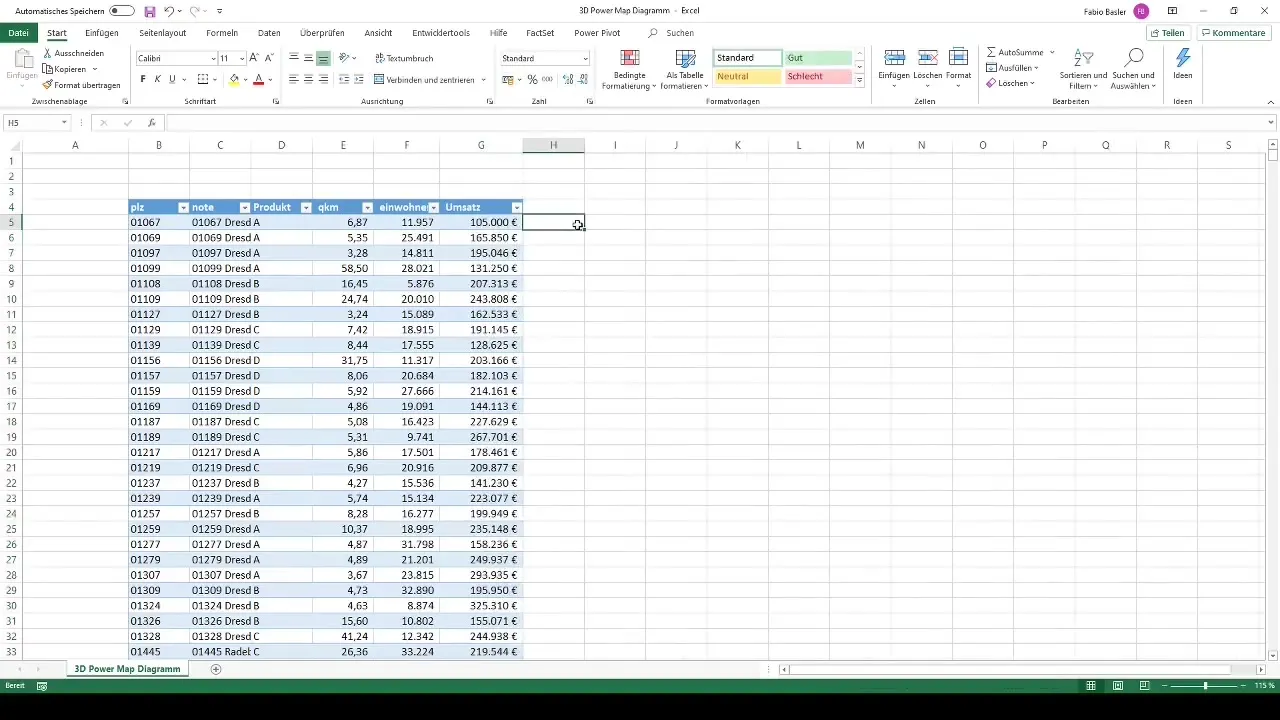Viewport: 1280px width, 720px height.
Task: Select the 3D Power Map Diagramm sheet tab
Action: point(127,669)
